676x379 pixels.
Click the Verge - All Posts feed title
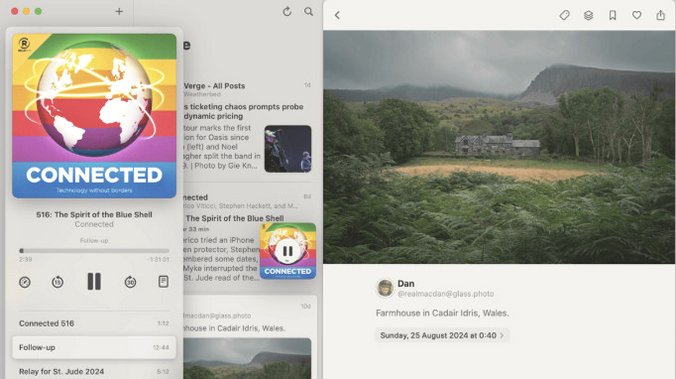pyautogui.click(x=214, y=86)
